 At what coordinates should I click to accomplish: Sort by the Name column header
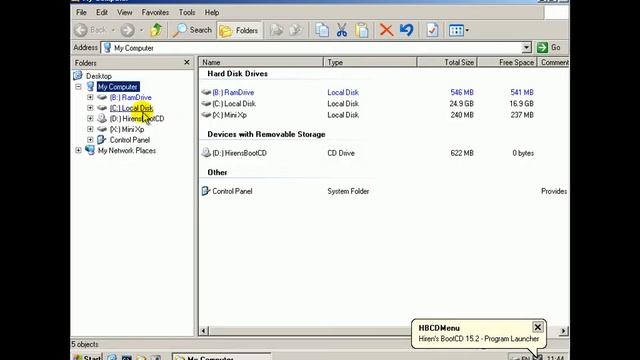pos(261,62)
